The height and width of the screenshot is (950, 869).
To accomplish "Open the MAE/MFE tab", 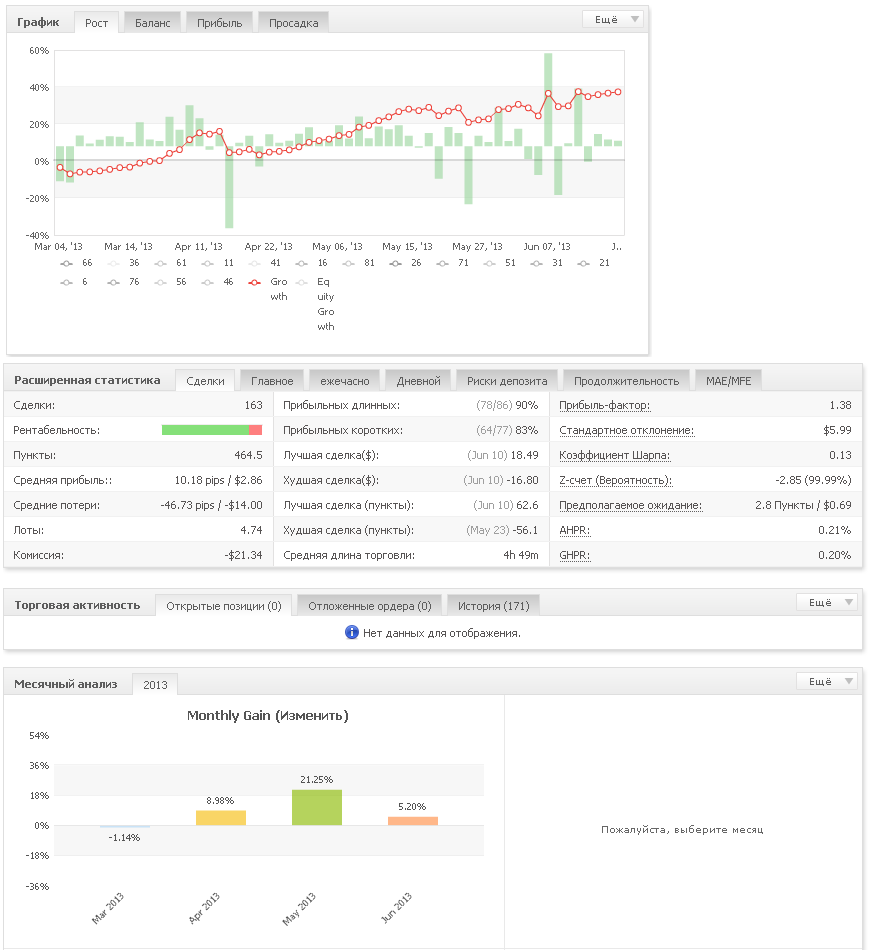I will pos(728,381).
